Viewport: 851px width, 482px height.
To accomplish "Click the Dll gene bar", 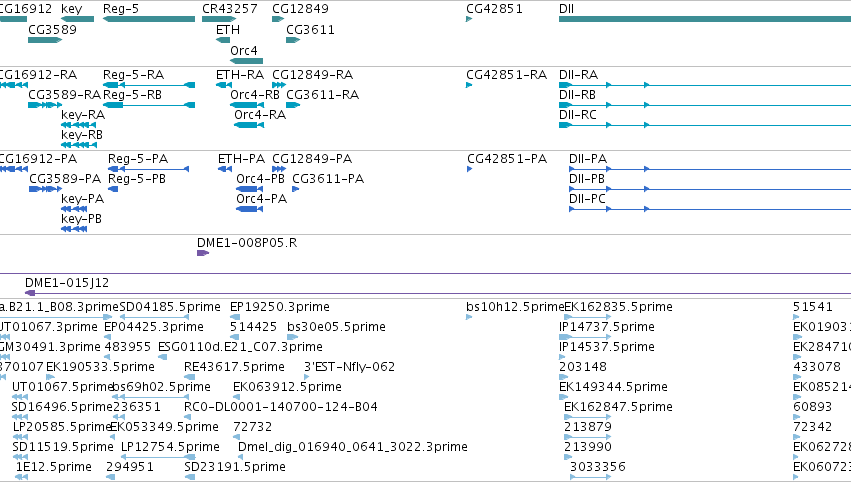I will 705,19.
